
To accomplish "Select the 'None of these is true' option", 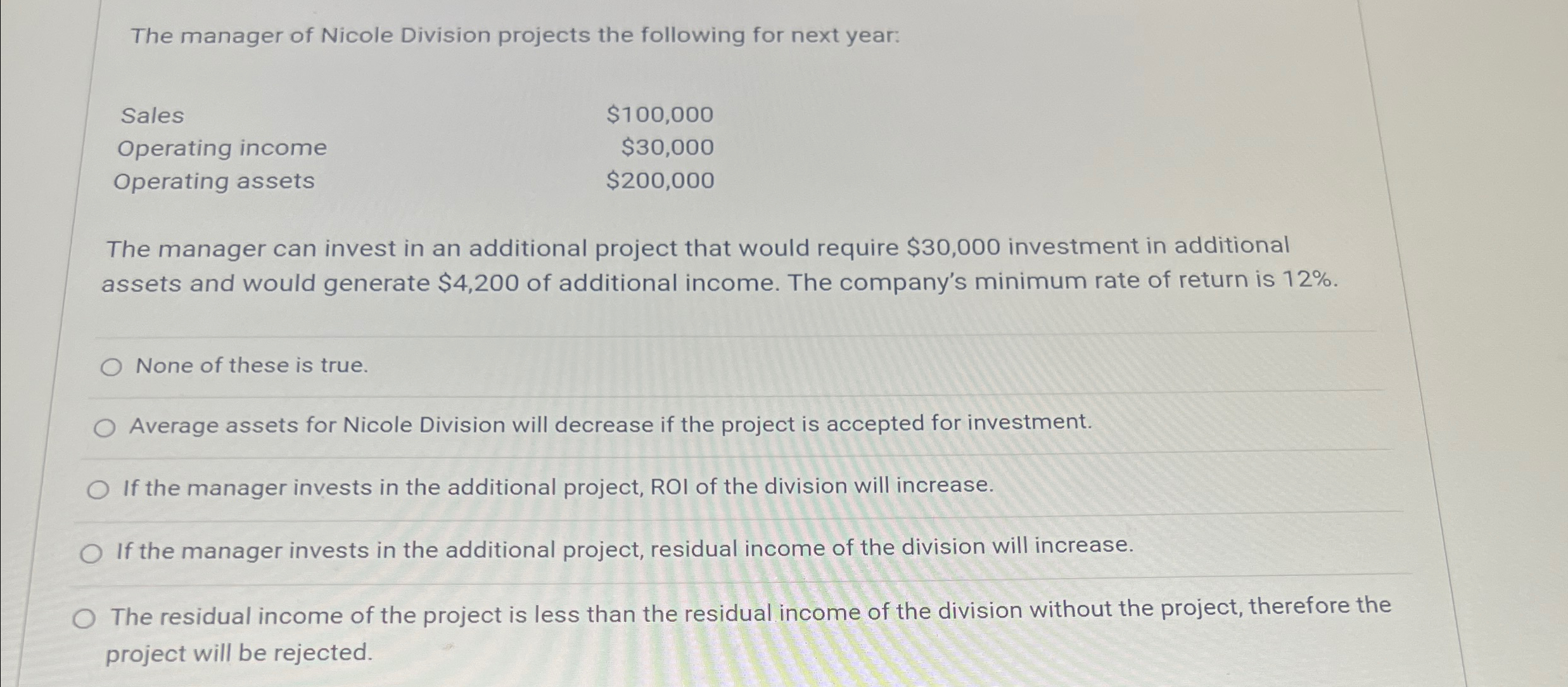I will click(x=251, y=365).
